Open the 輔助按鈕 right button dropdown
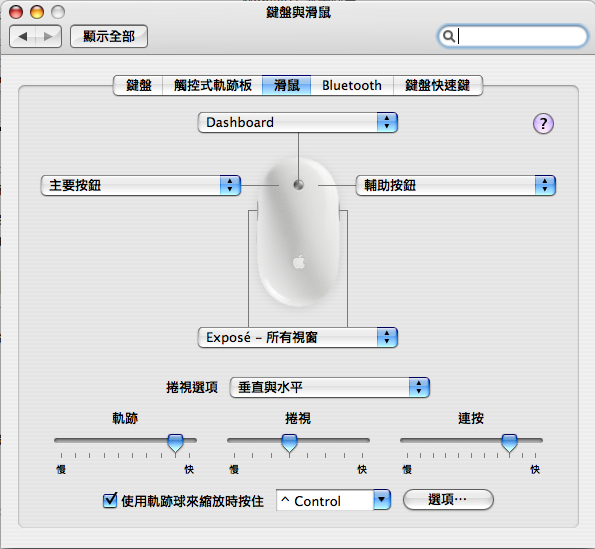 click(456, 185)
